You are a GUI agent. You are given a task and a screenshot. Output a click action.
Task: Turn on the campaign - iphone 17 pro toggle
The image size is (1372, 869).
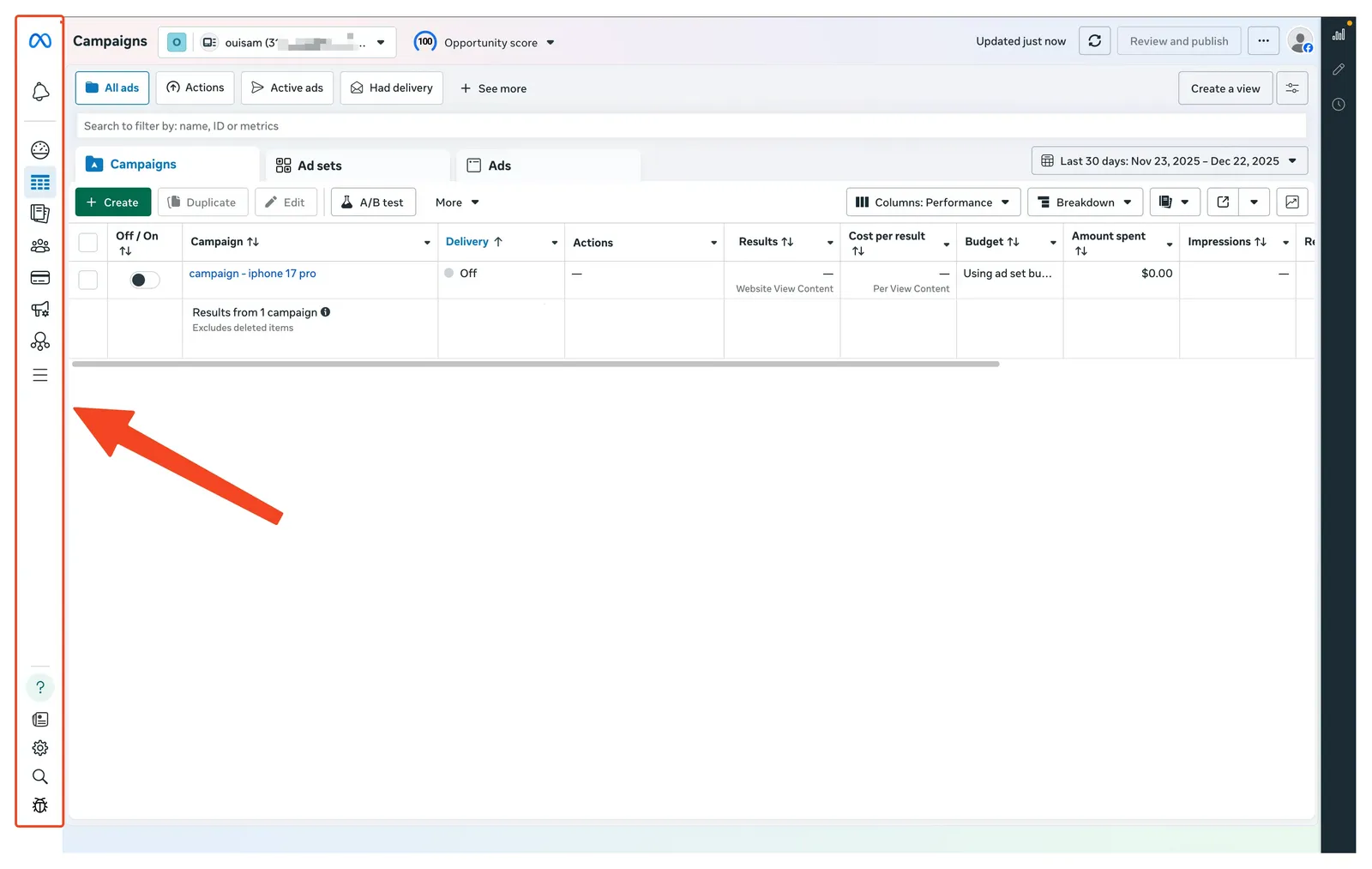point(143,280)
